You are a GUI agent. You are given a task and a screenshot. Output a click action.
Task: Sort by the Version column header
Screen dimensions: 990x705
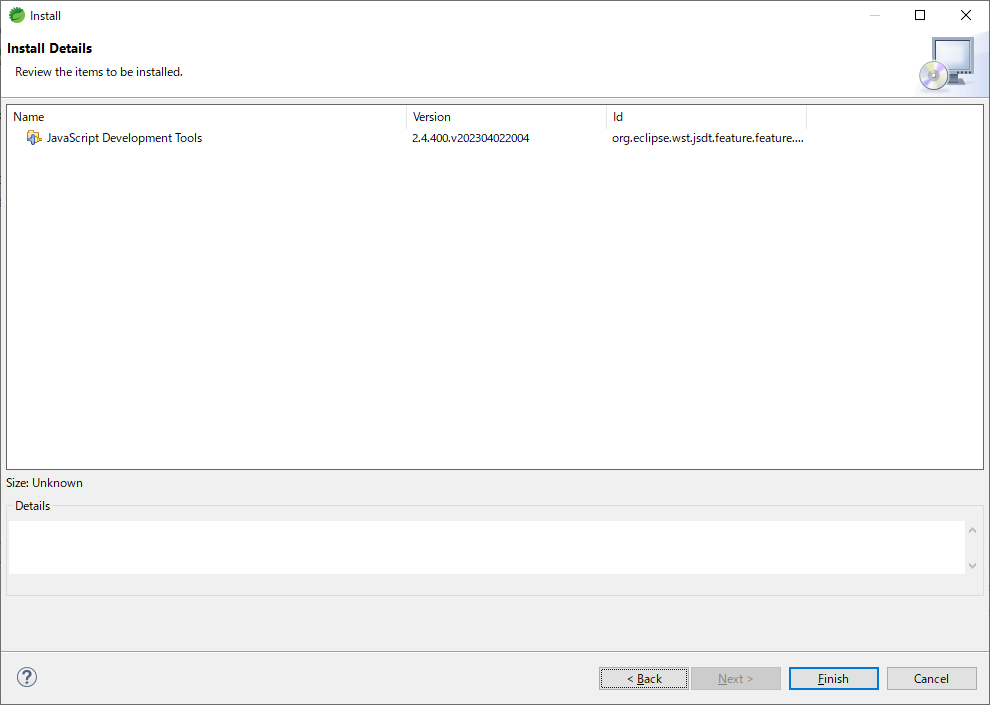point(506,117)
